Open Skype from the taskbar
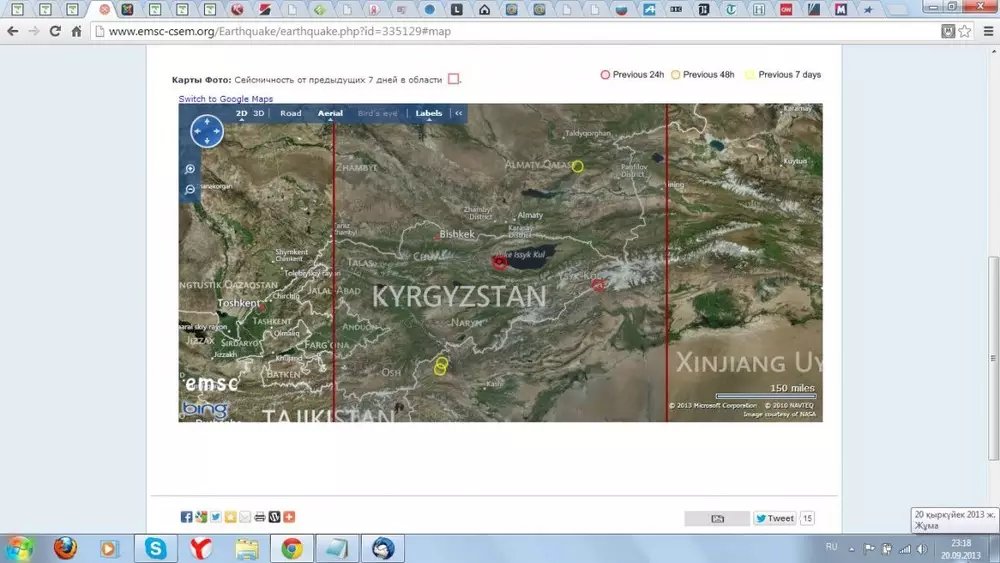The image size is (1000, 563). 155,548
